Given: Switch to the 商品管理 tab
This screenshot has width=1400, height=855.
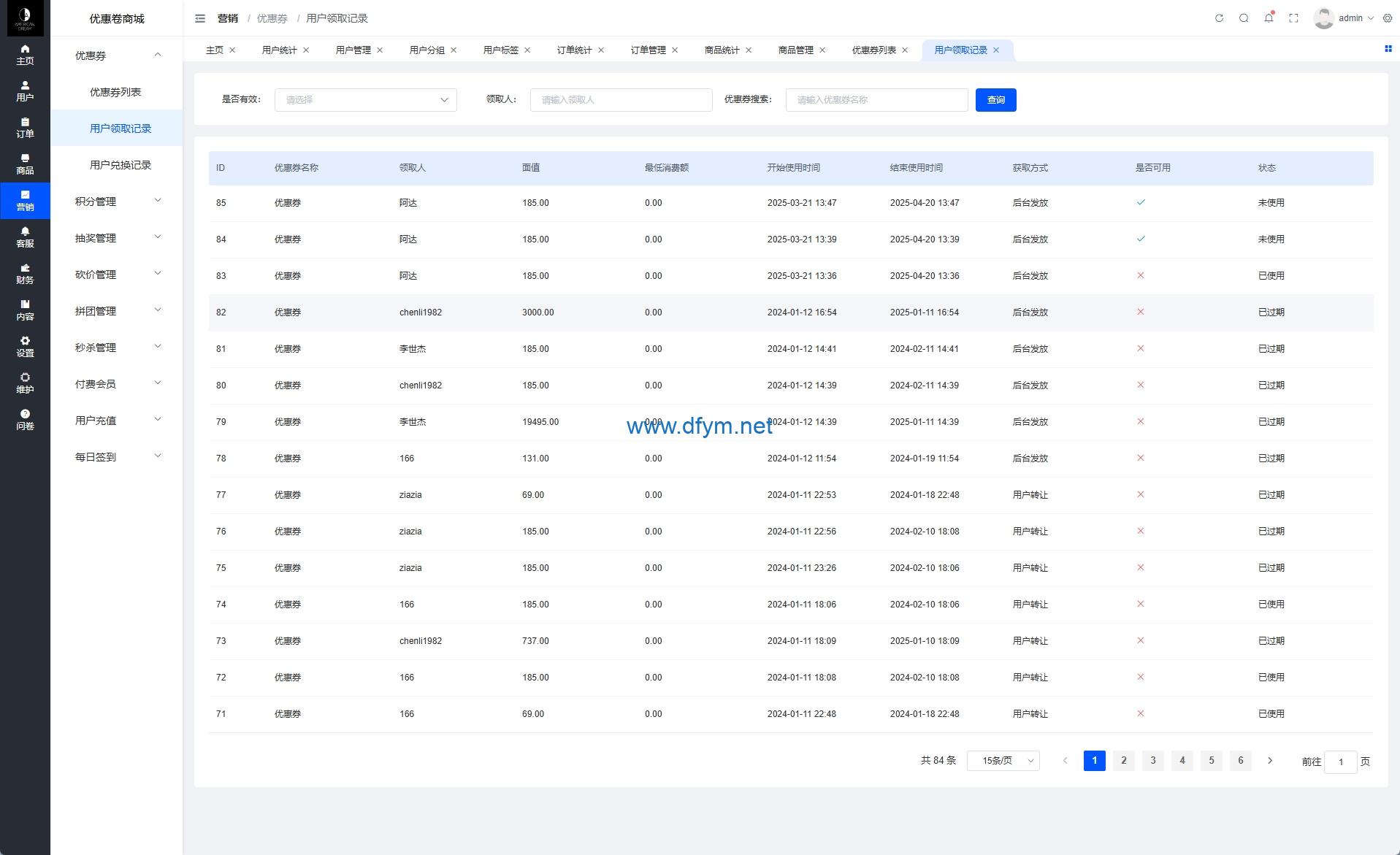Looking at the screenshot, I should (796, 50).
